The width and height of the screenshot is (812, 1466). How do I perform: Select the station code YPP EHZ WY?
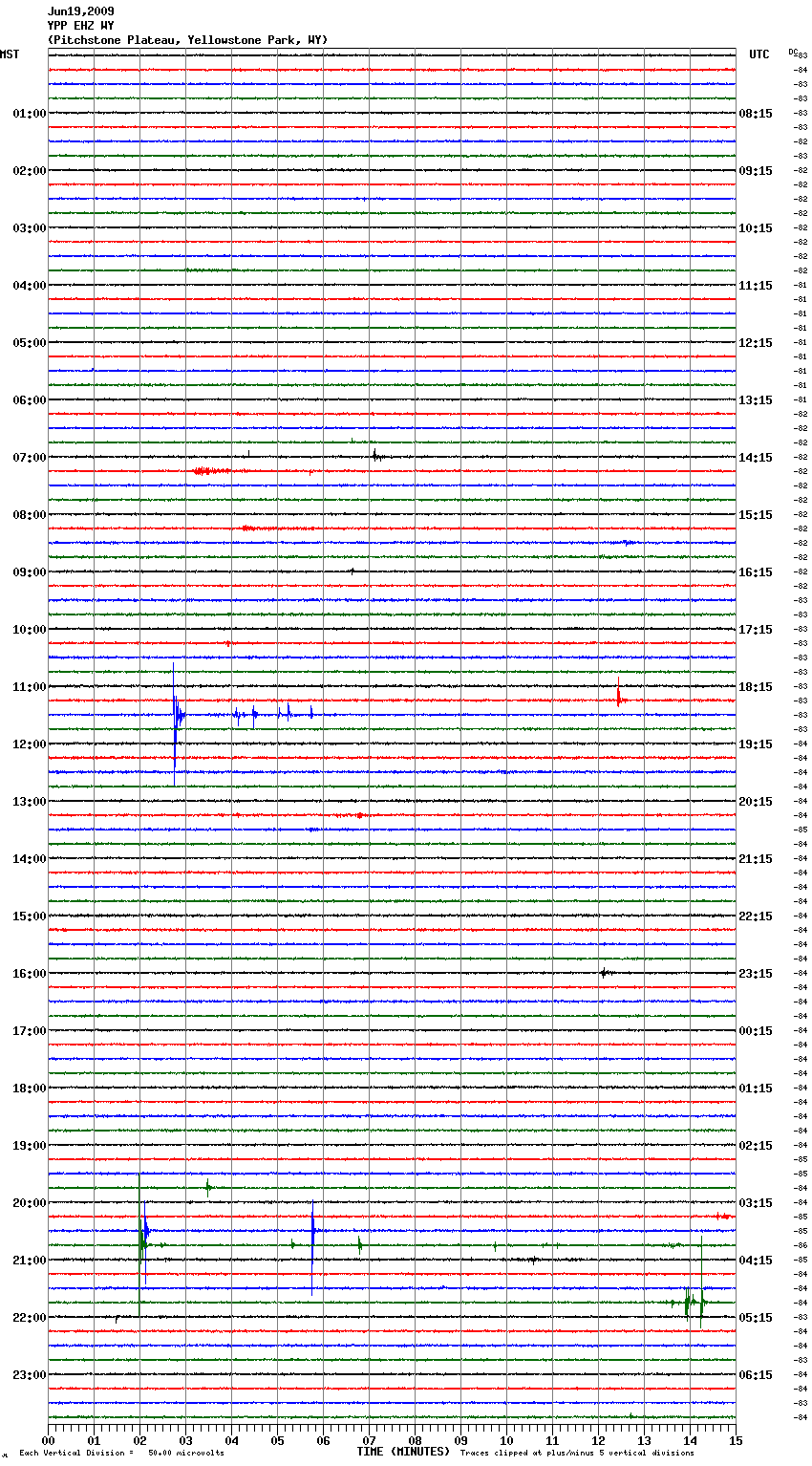coord(80,26)
